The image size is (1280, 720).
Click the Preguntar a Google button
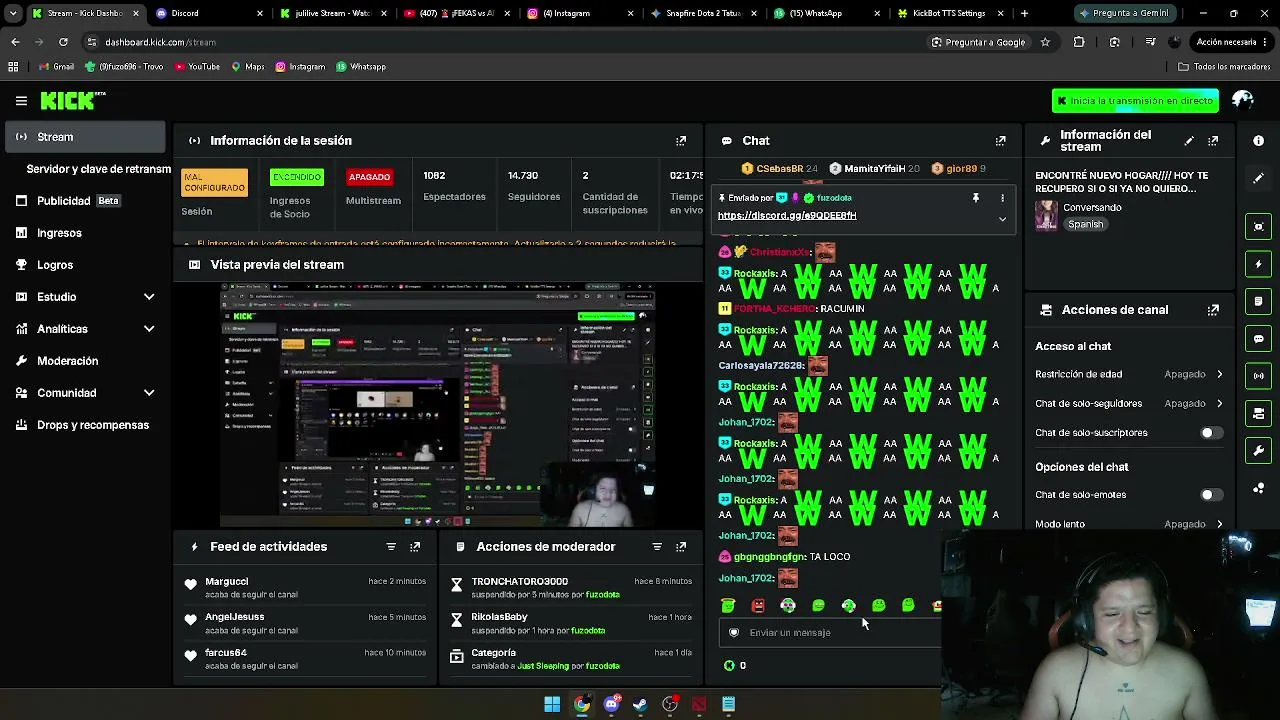[978, 42]
